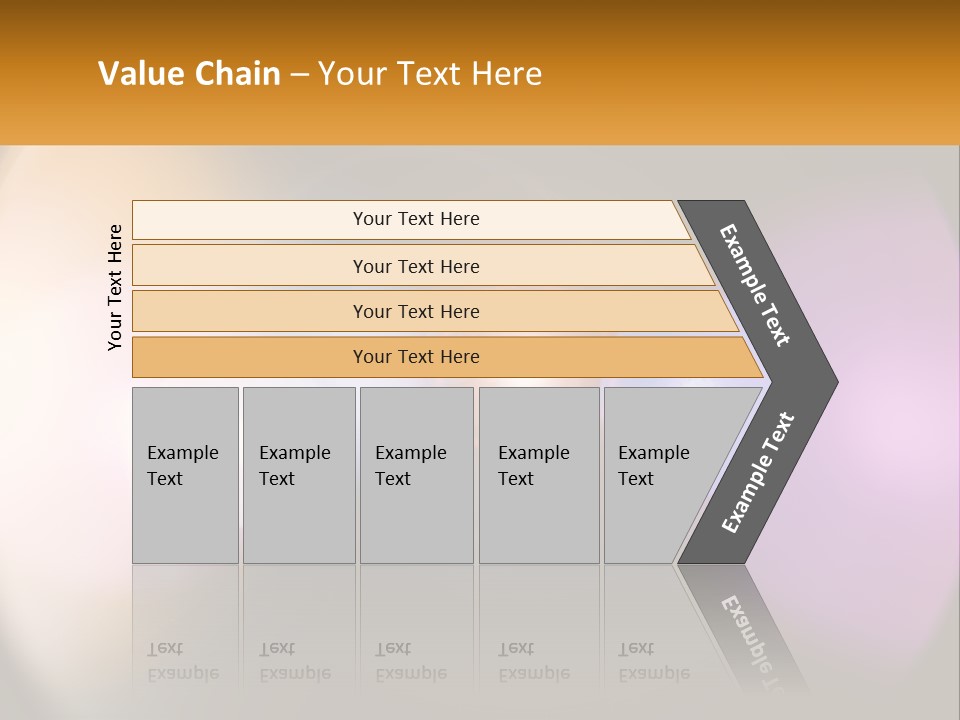
Task: Select the first gray Example Text box
Action: pos(185,475)
